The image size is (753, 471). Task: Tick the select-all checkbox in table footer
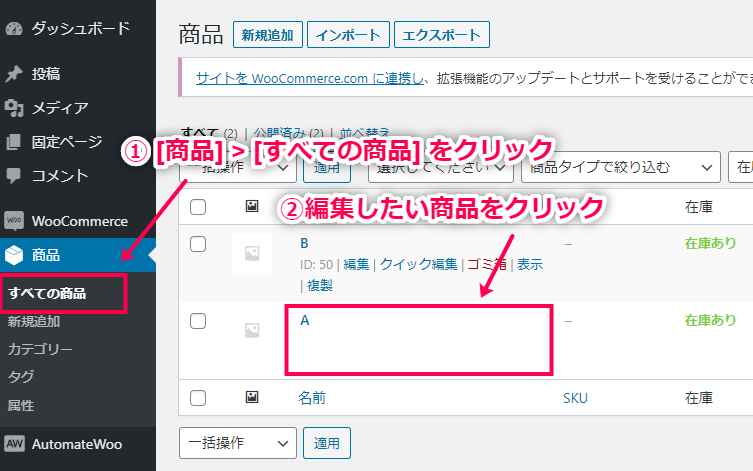point(198,398)
